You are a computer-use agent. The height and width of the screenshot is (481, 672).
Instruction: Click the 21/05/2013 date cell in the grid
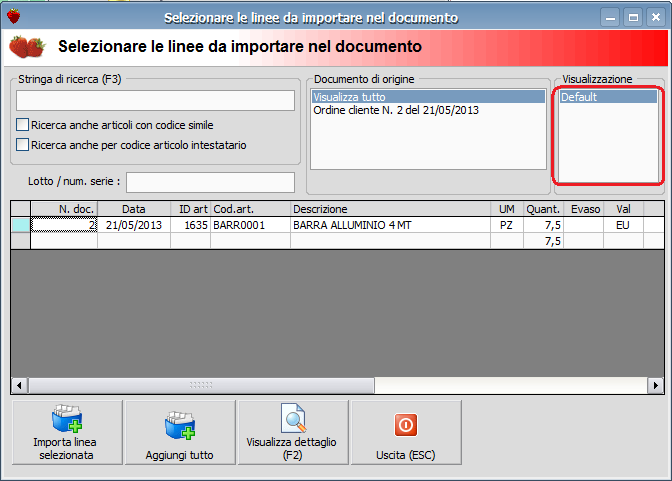pos(134,225)
